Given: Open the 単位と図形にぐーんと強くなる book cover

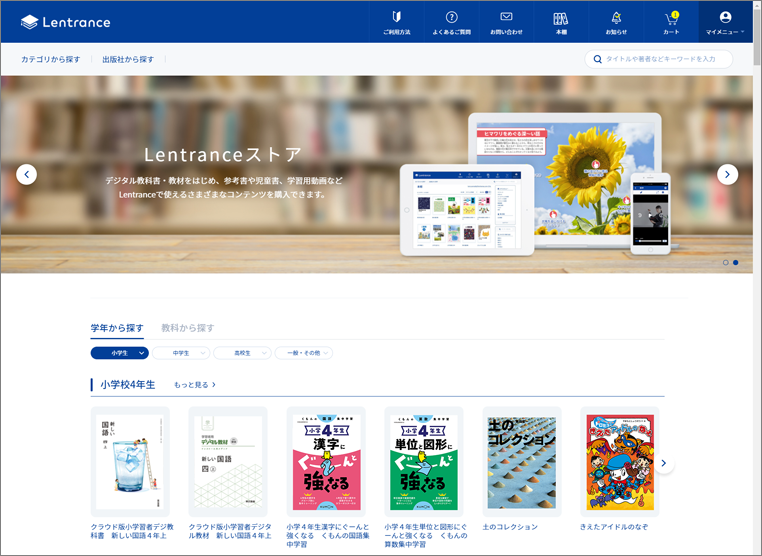Looking at the screenshot, I should coord(424,462).
